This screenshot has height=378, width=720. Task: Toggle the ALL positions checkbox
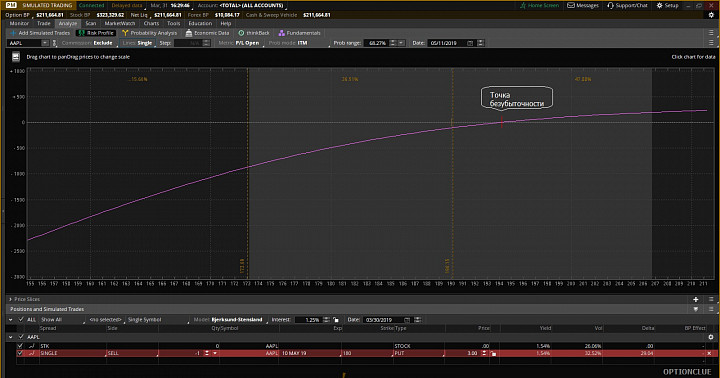point(21,319)
